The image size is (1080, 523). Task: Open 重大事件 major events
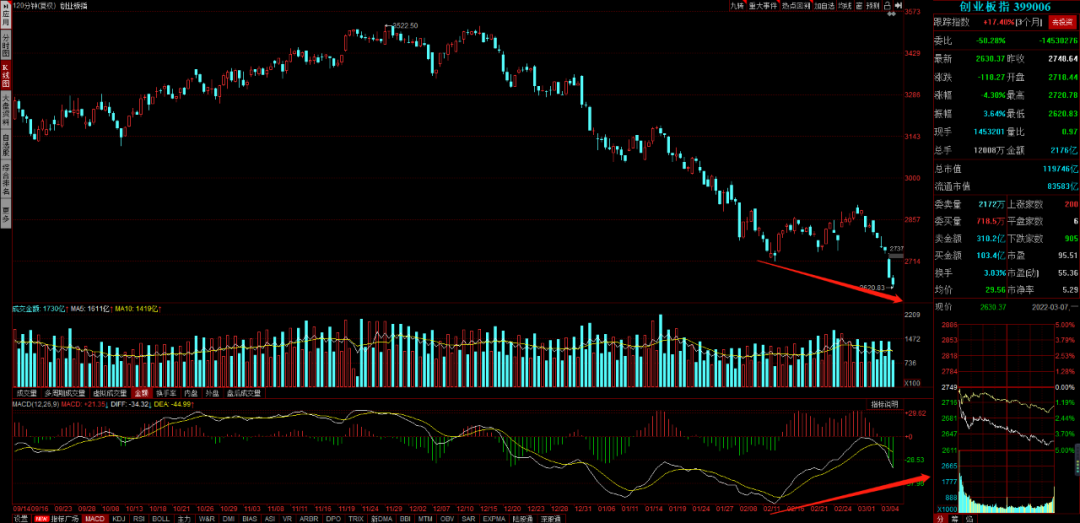763,6
